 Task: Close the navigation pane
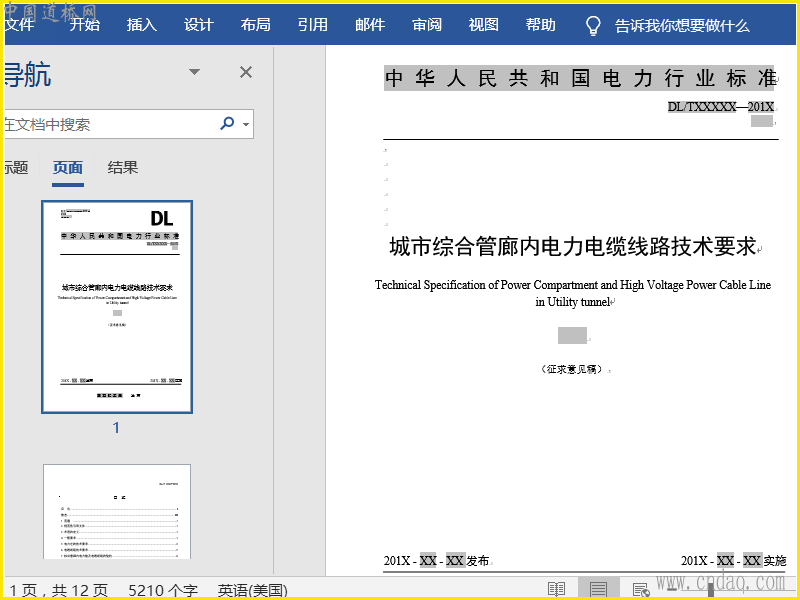[246, 72]
